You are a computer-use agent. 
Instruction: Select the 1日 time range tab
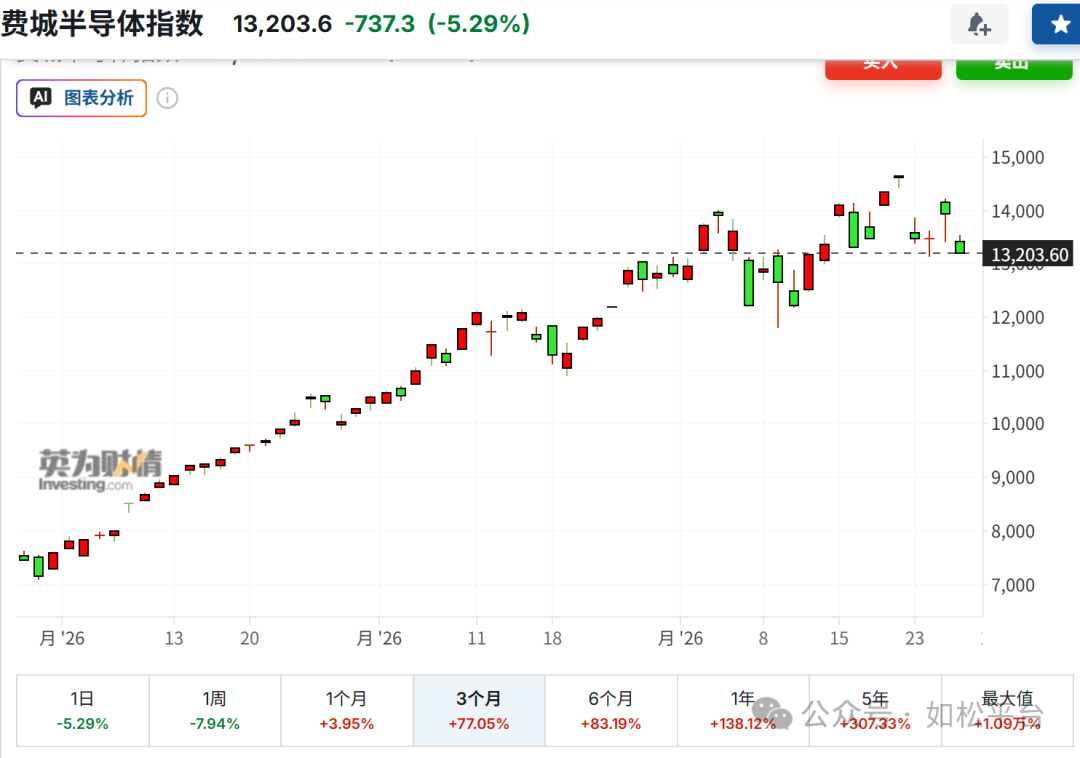[83, 710]
